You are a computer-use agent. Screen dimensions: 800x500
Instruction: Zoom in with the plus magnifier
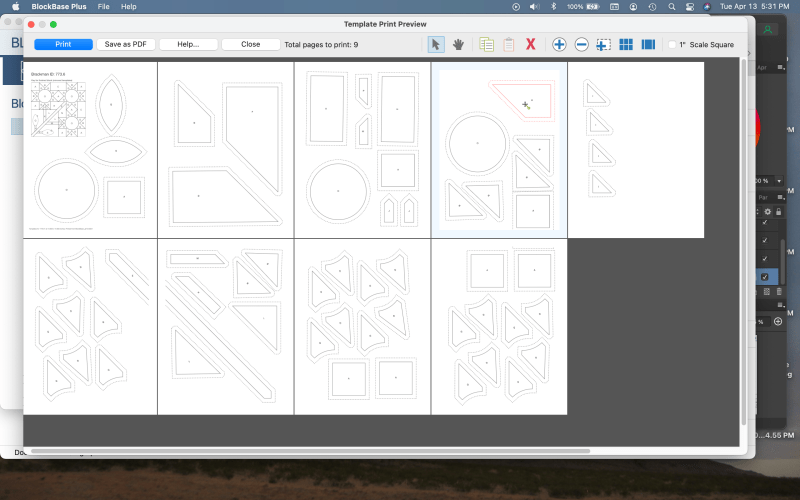pos(559,45)
